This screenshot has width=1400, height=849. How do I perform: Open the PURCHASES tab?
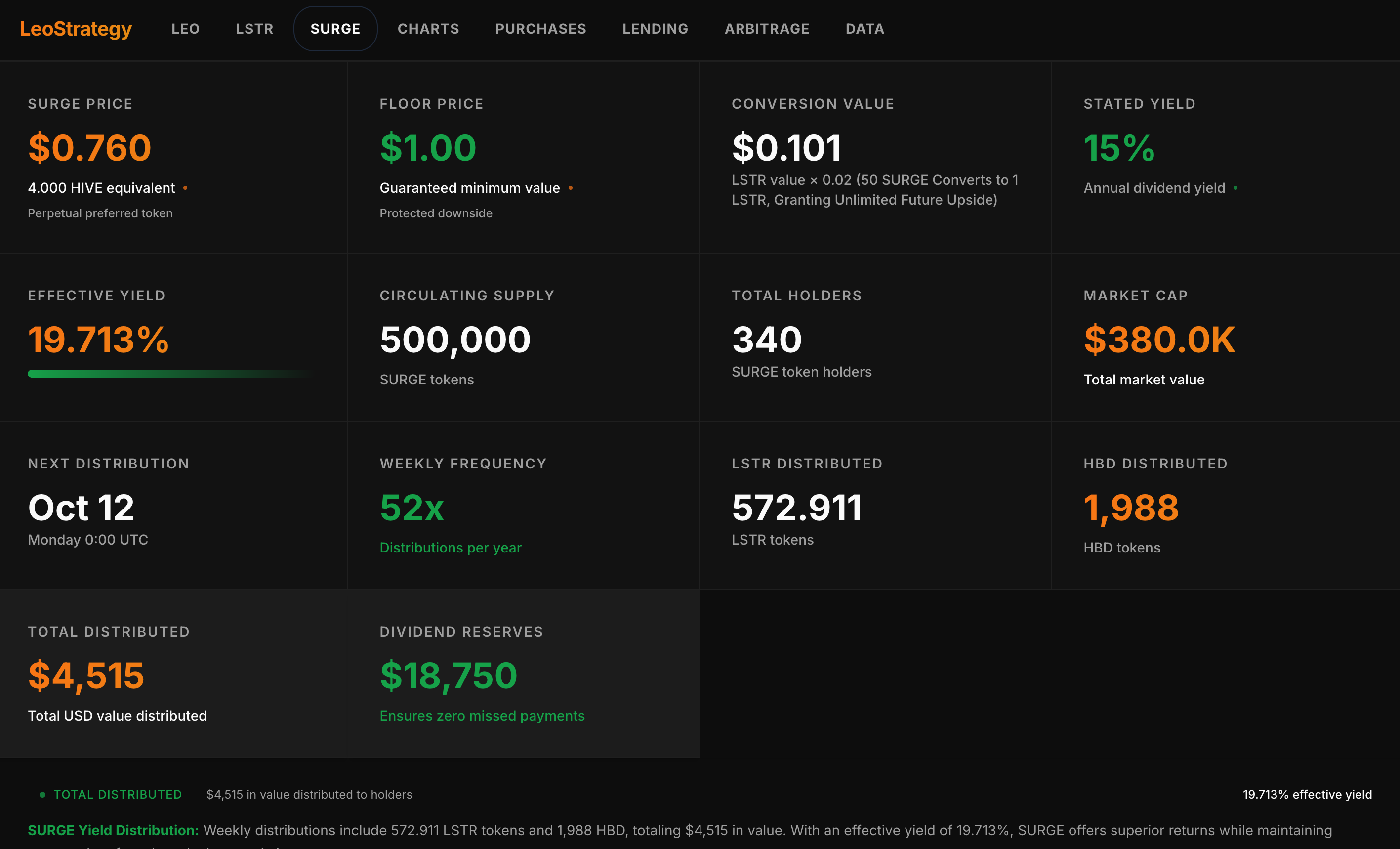coord(540,29)
